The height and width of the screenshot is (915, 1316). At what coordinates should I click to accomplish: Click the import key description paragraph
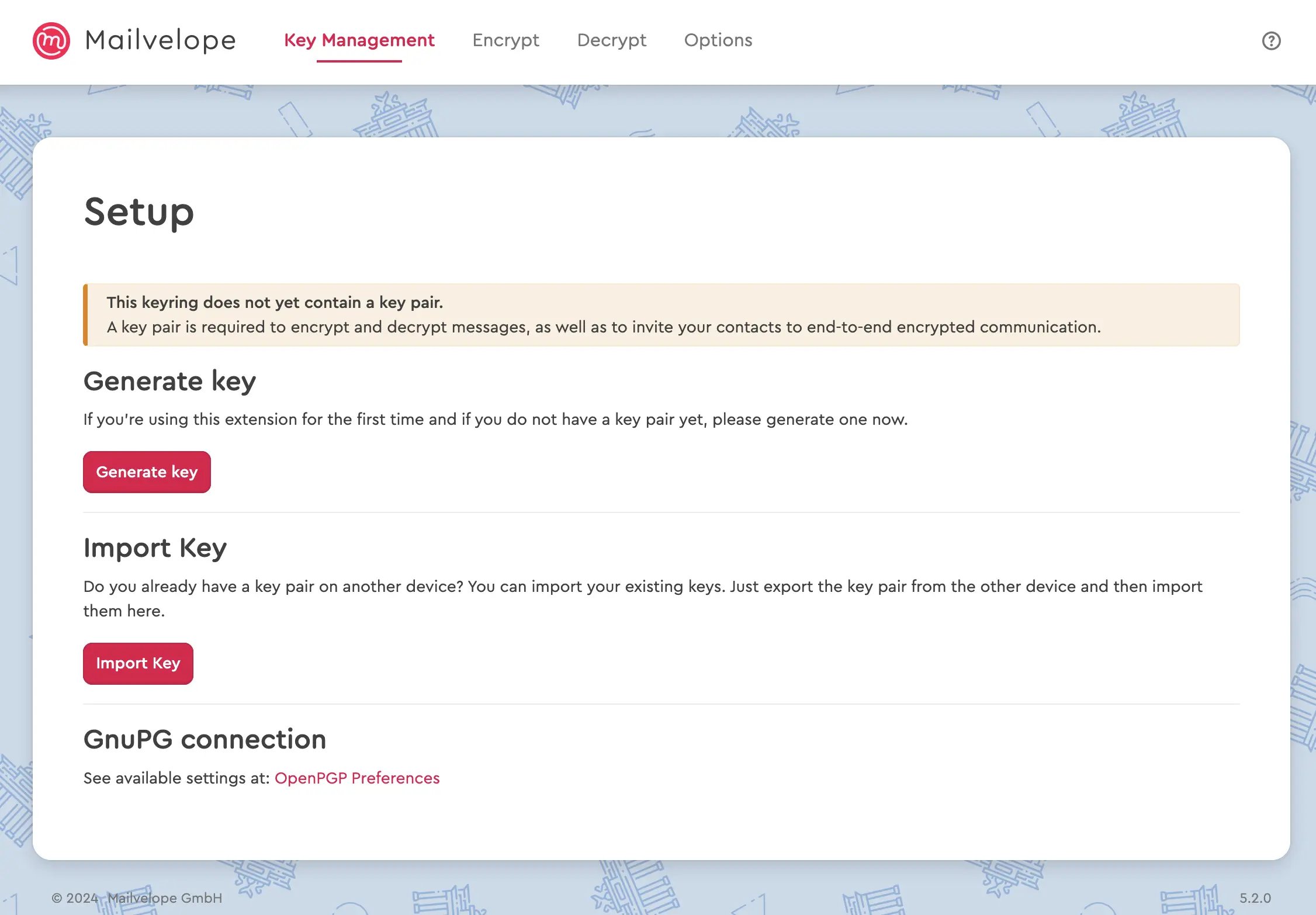point(643,587)
